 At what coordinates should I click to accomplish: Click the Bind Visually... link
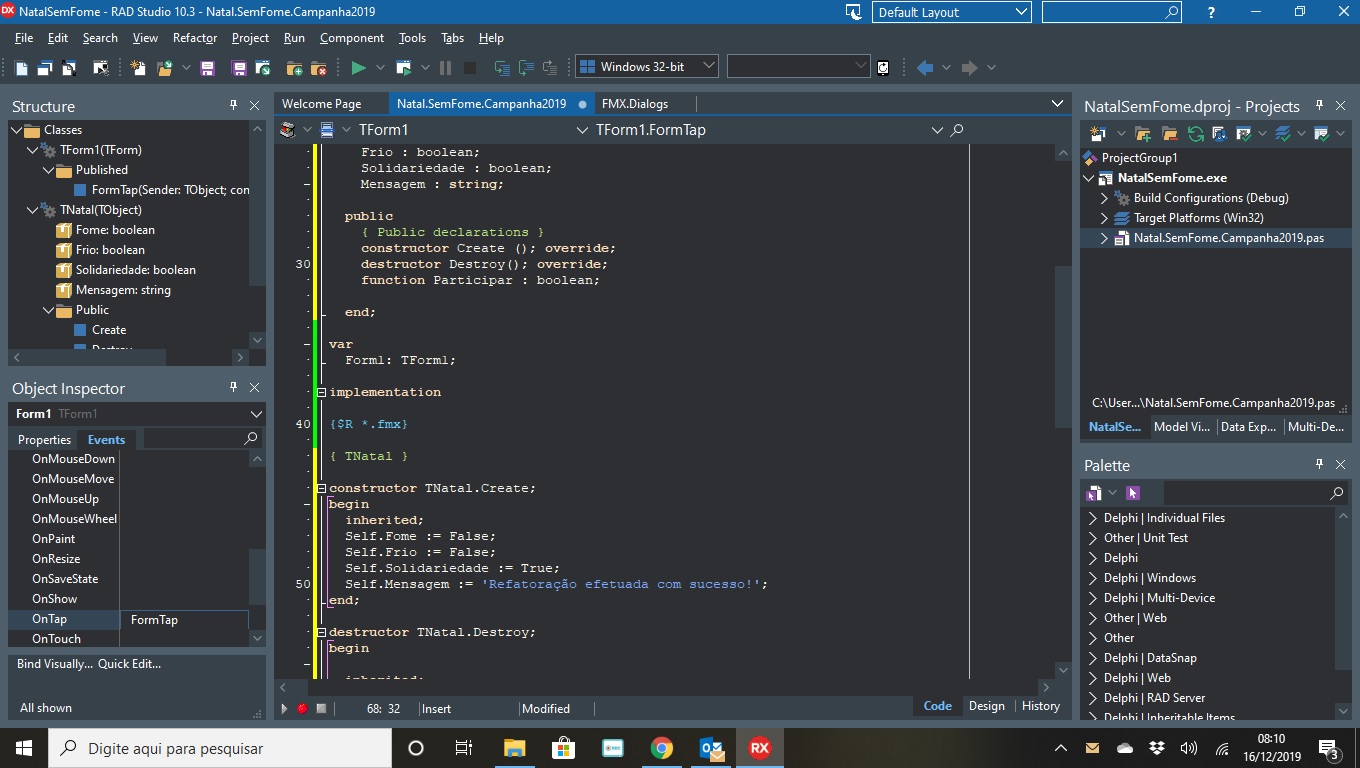coord(55,664)
